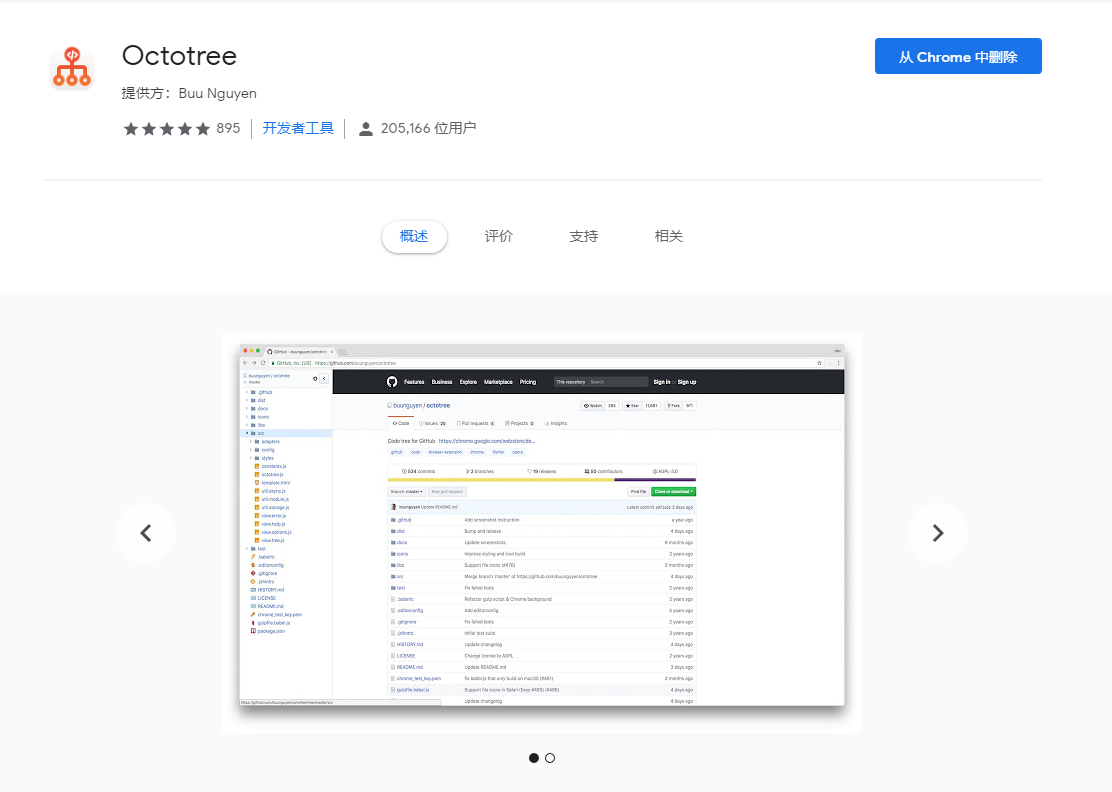
Task: Open the 相关 tab
Action: pyautogui.click(x=668, y=236)
